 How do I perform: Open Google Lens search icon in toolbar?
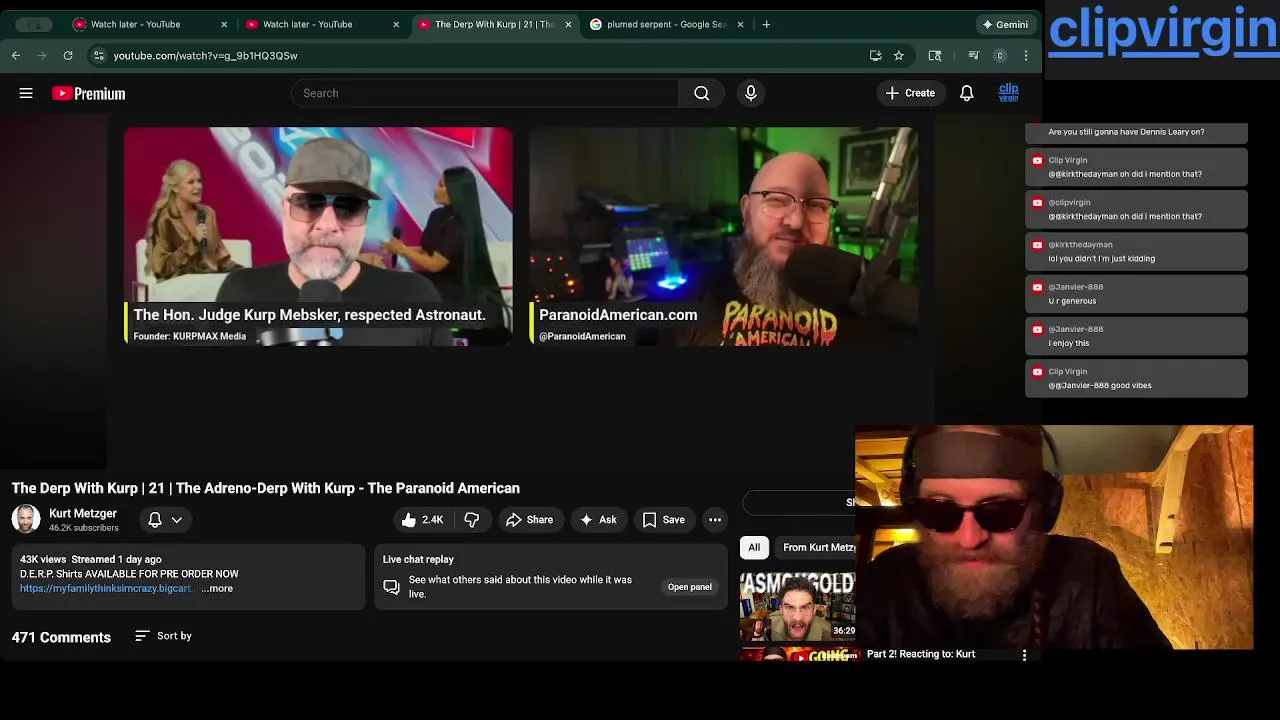[935, 56]
